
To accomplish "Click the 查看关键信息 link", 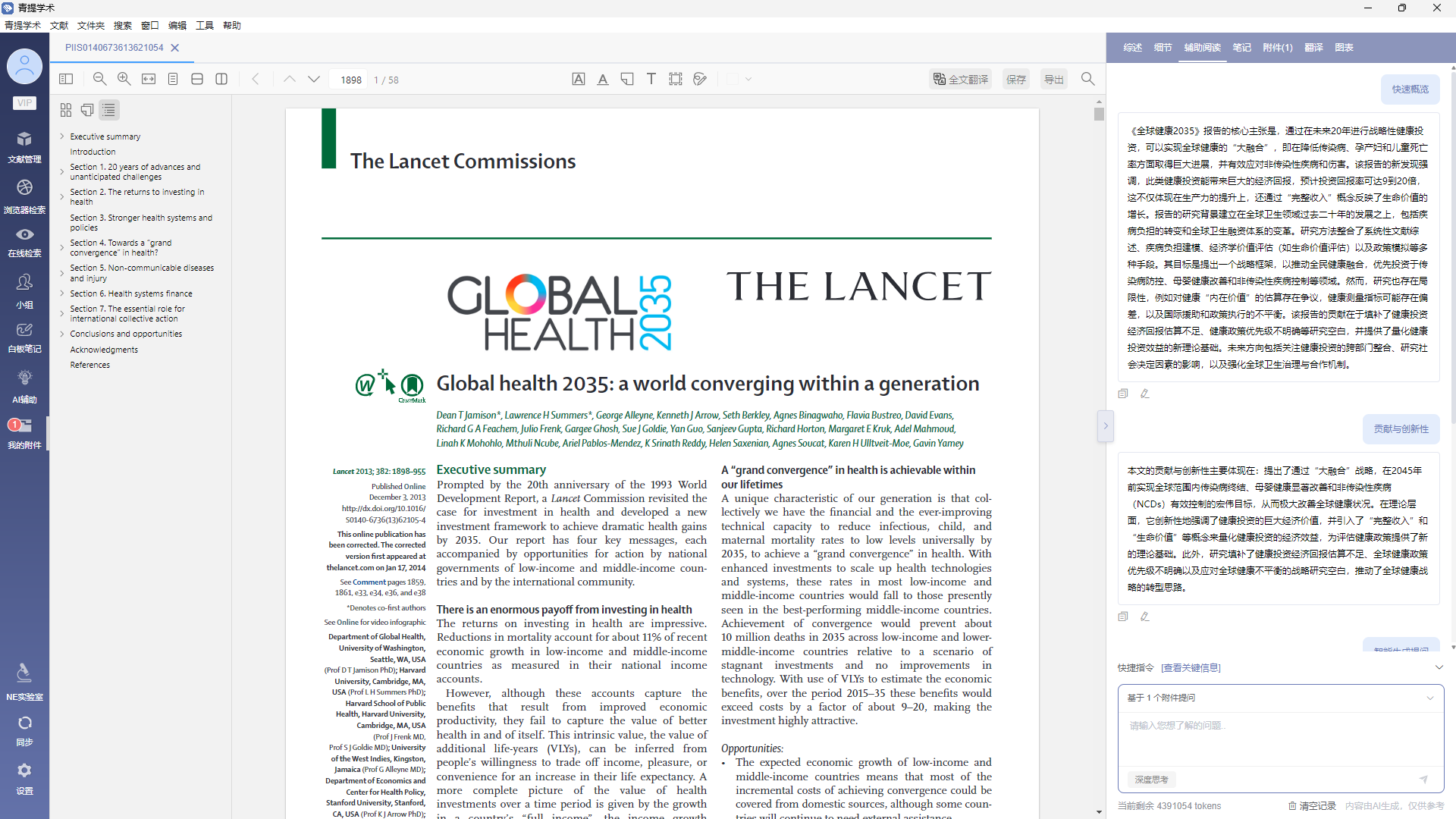I will click(1191, 667).
